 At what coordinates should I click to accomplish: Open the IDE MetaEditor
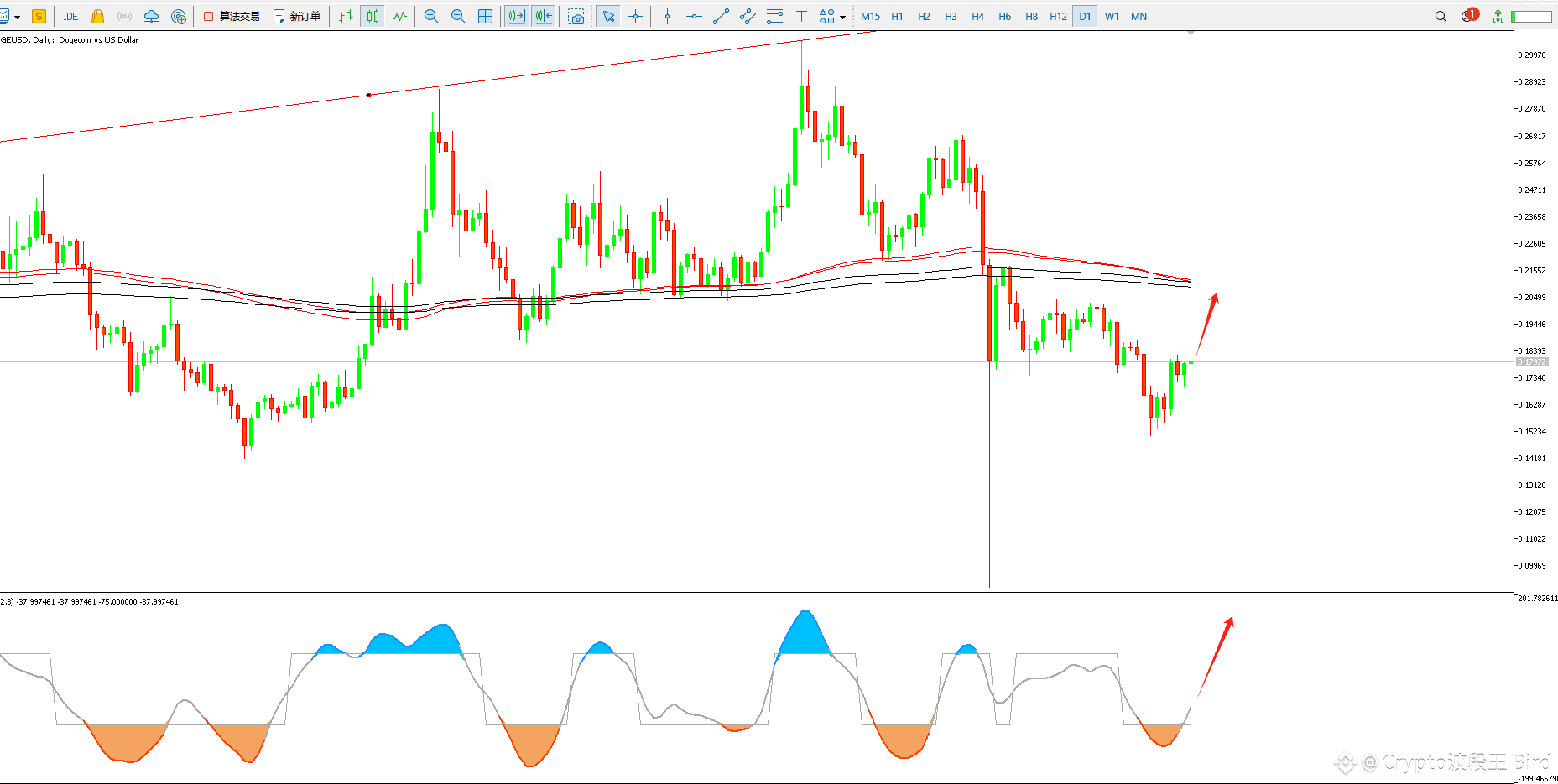(x=70, y=16)
